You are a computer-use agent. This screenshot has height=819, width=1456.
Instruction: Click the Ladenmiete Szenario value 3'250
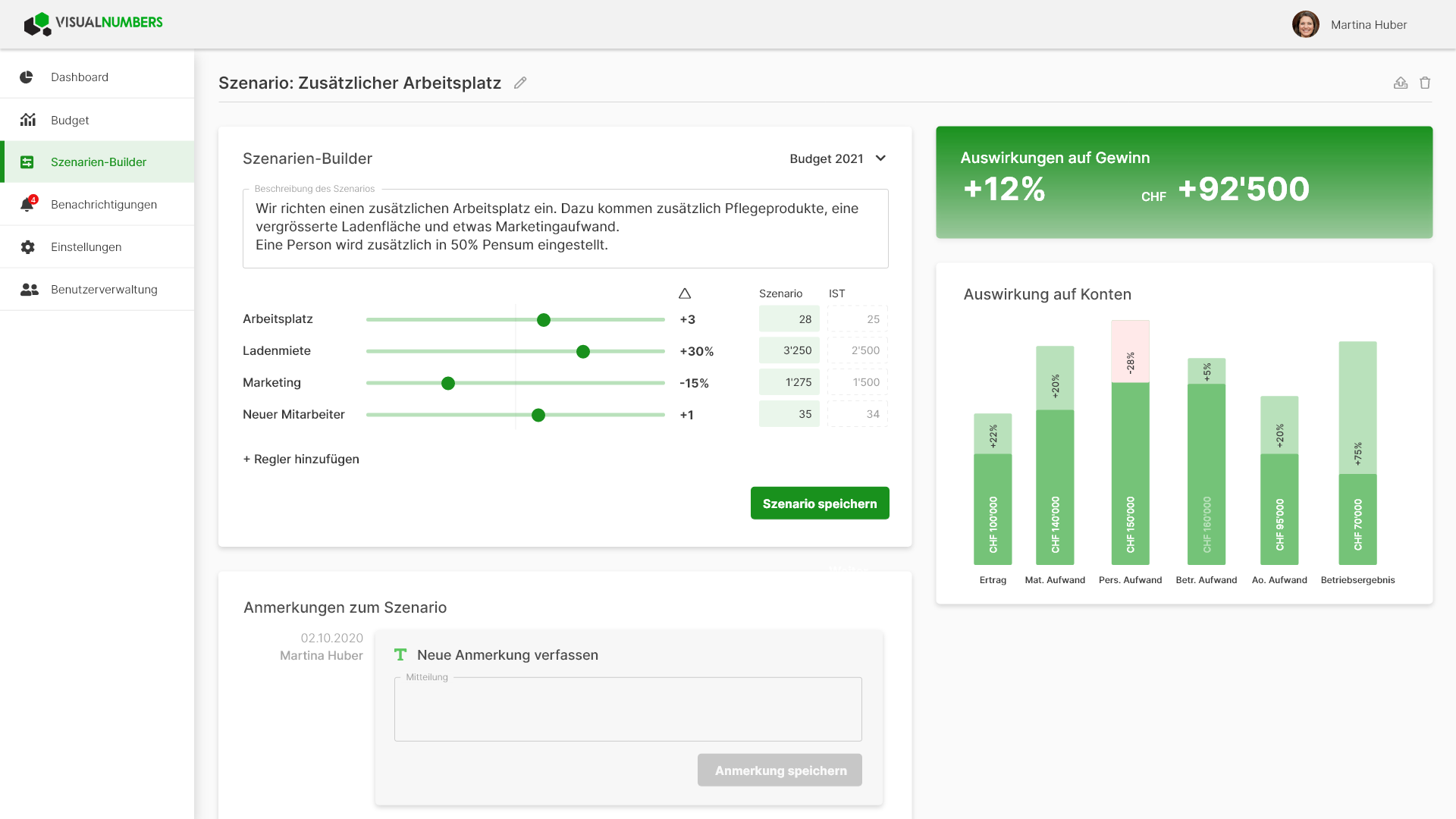pyautogui.click(x=789, y=350)
